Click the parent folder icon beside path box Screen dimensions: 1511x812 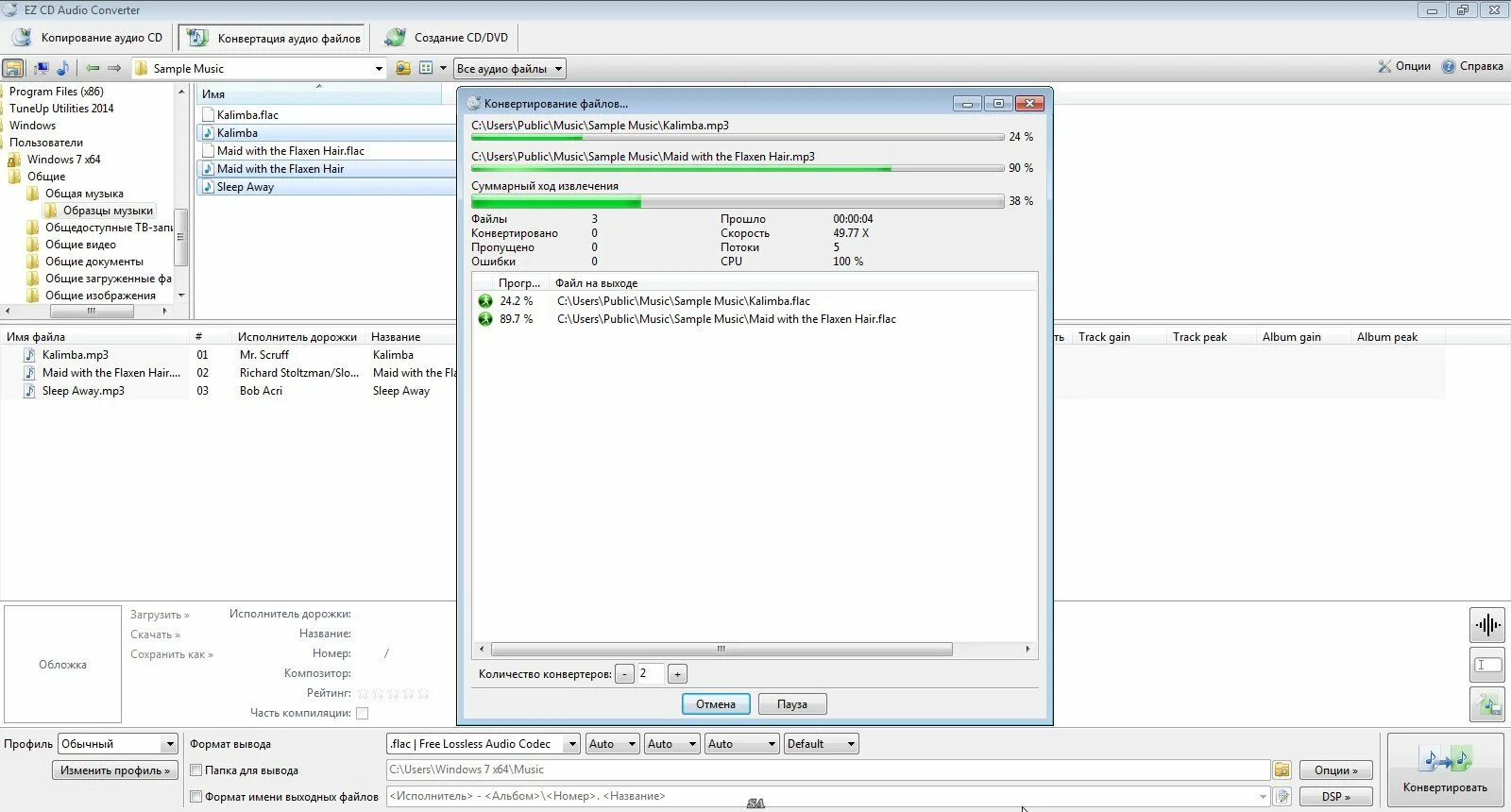(x=403, y=68)
